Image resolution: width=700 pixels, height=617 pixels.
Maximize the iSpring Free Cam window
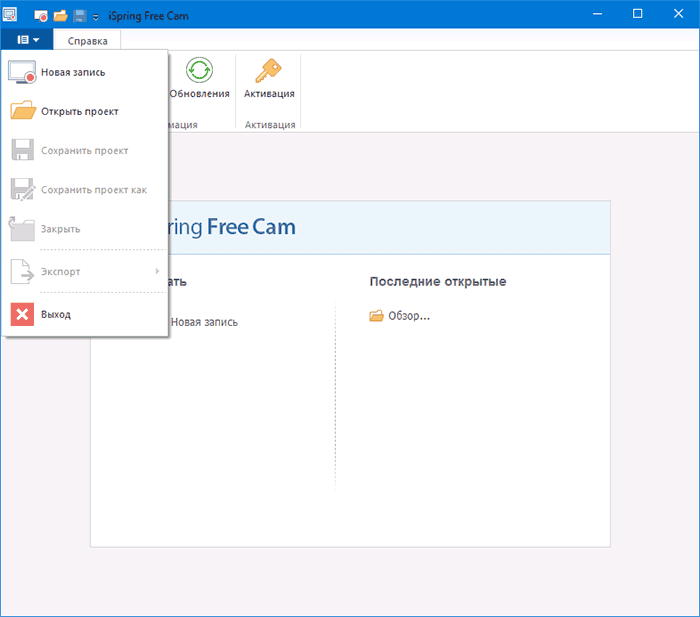(x=638, y=14)
